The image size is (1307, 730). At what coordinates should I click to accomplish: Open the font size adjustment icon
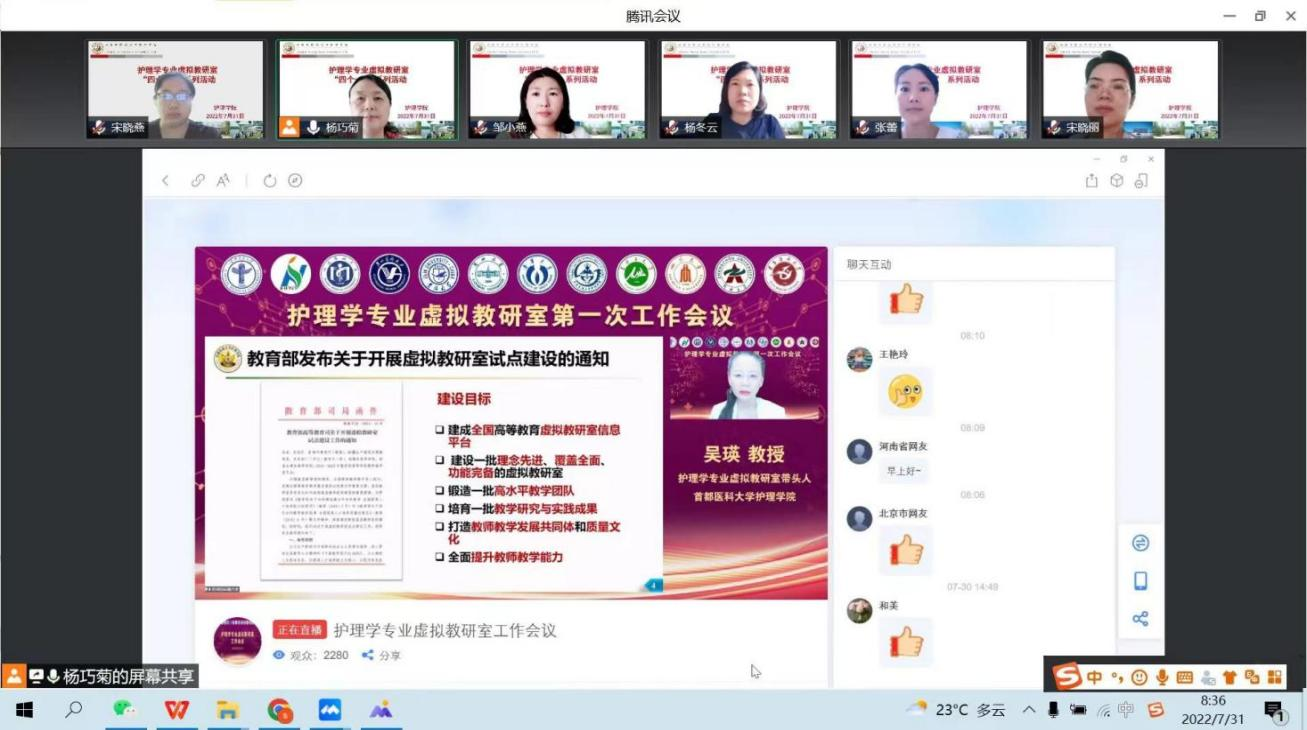[224, 181]
